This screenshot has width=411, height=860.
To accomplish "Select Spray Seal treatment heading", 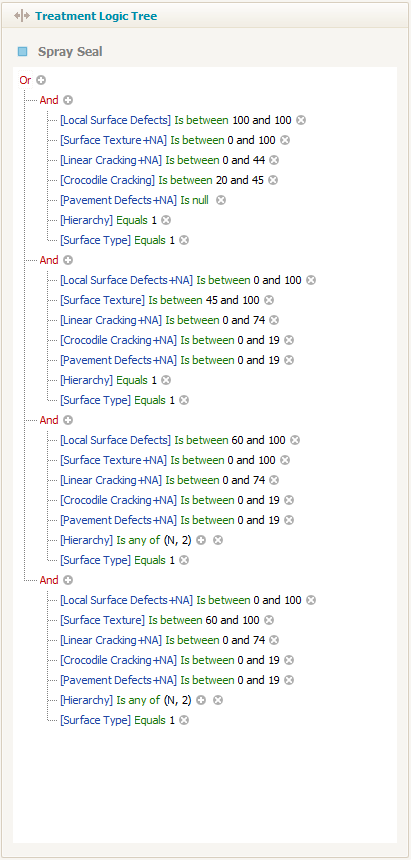I will pos(70,52).
